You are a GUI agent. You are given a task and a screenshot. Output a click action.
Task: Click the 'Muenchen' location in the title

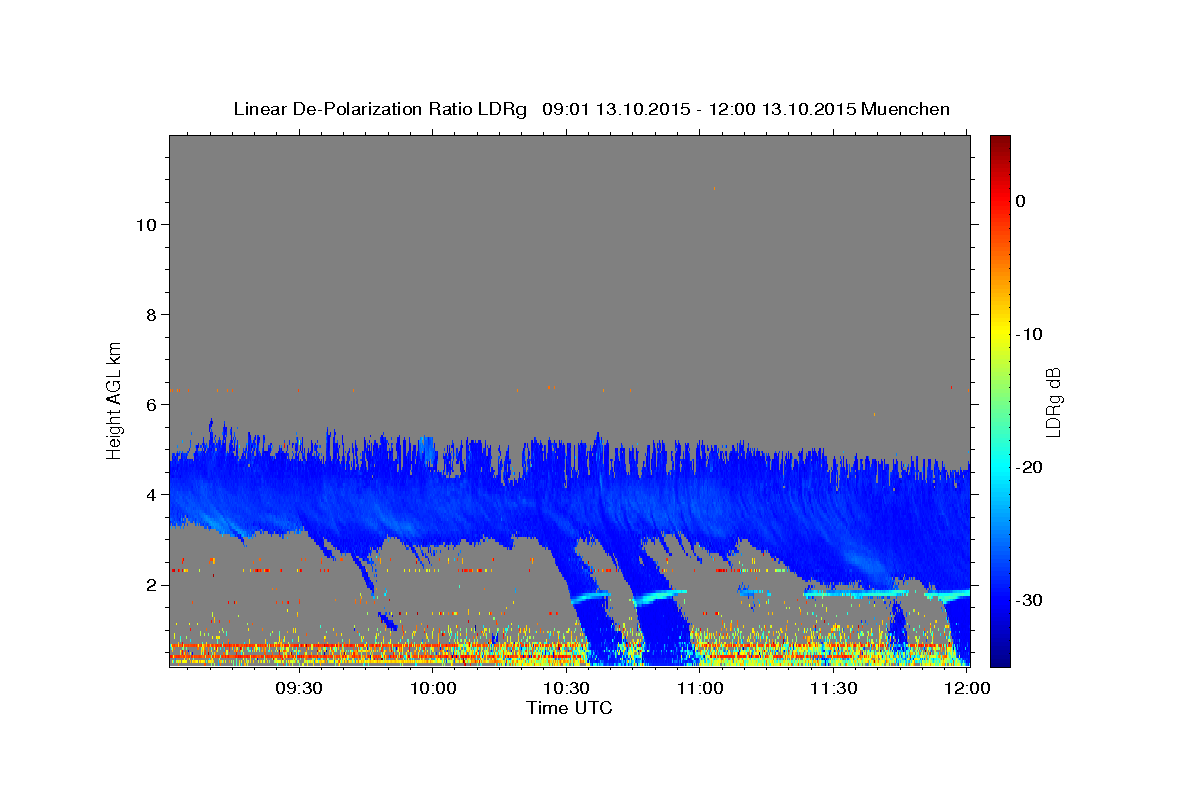907,109
